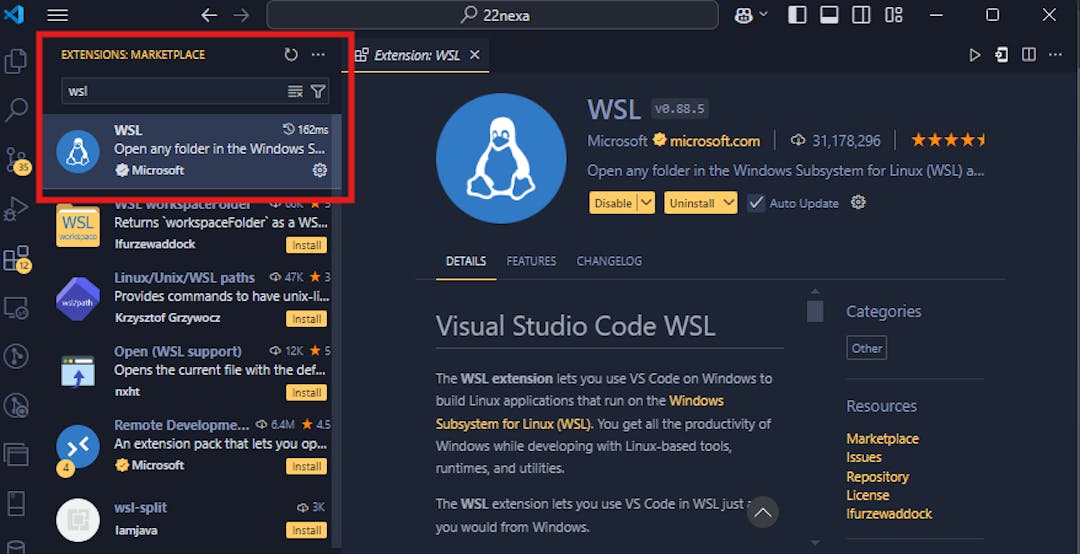
Task: Switch to the FEATURES tab
Action: [531, 261]
